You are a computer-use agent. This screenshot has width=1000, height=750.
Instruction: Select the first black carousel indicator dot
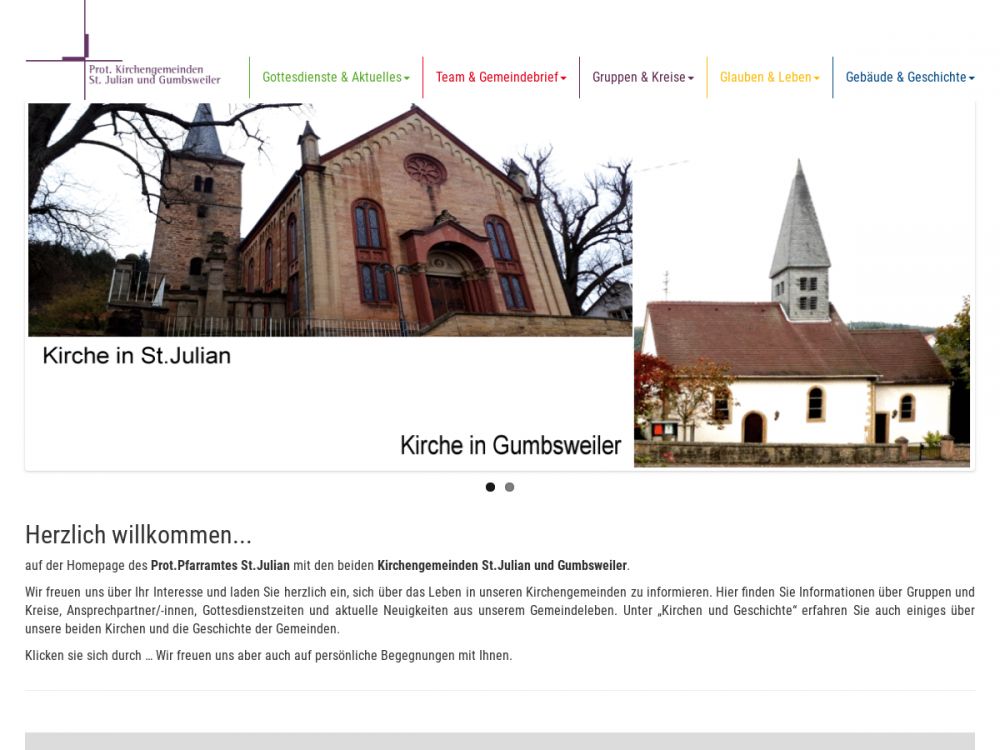pos(490,487)
